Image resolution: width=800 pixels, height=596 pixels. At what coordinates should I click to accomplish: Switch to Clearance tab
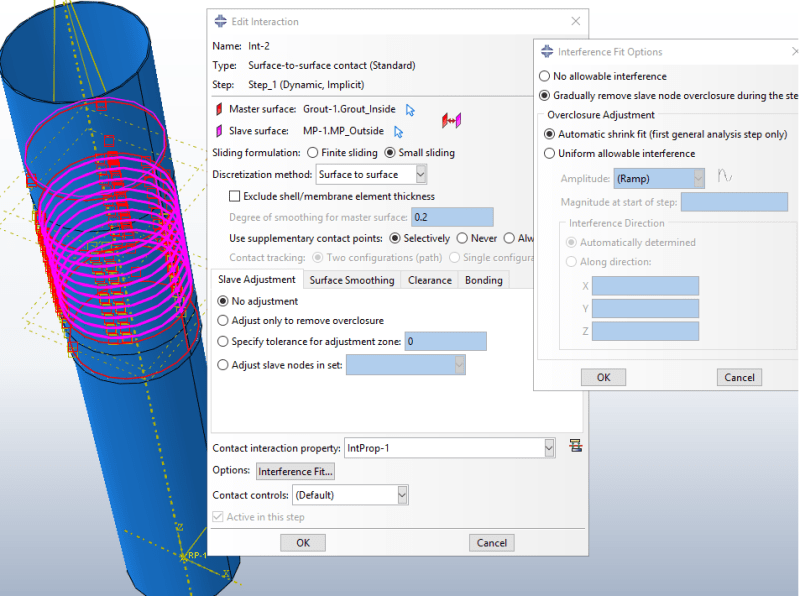(x=430, y=280)
